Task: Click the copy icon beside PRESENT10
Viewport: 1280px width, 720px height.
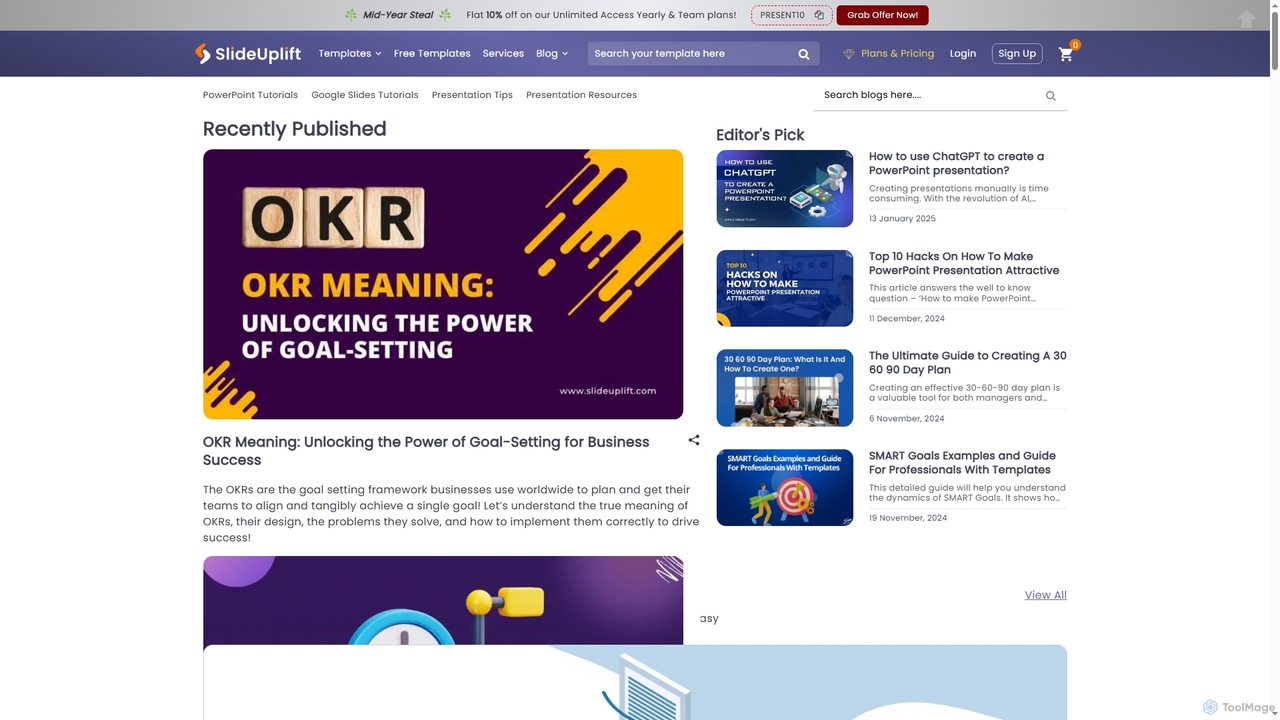Action: (819, 15)
